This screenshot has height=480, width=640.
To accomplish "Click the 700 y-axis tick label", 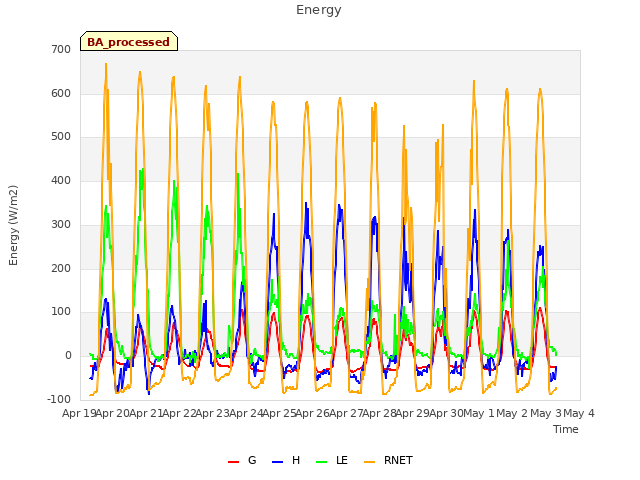I will point(61,50).
